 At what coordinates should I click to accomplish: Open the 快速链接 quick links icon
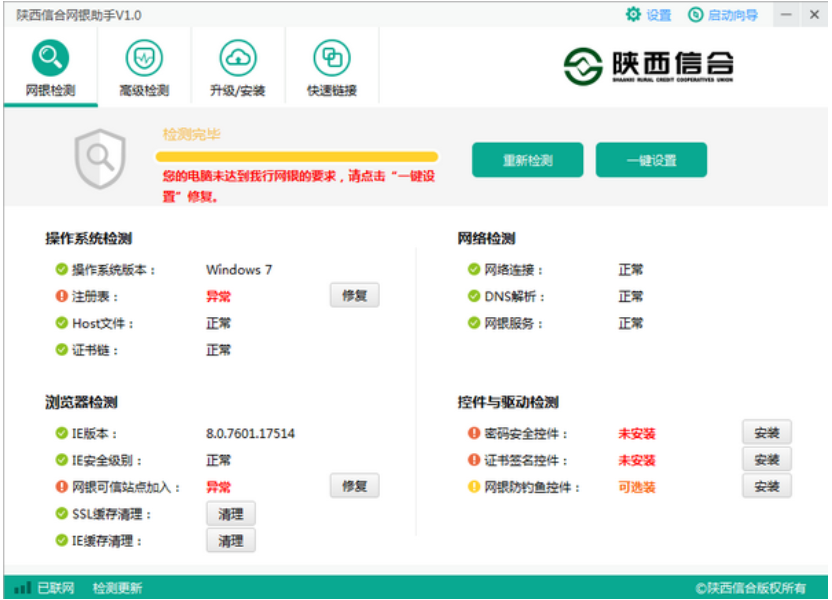(330, 57)
